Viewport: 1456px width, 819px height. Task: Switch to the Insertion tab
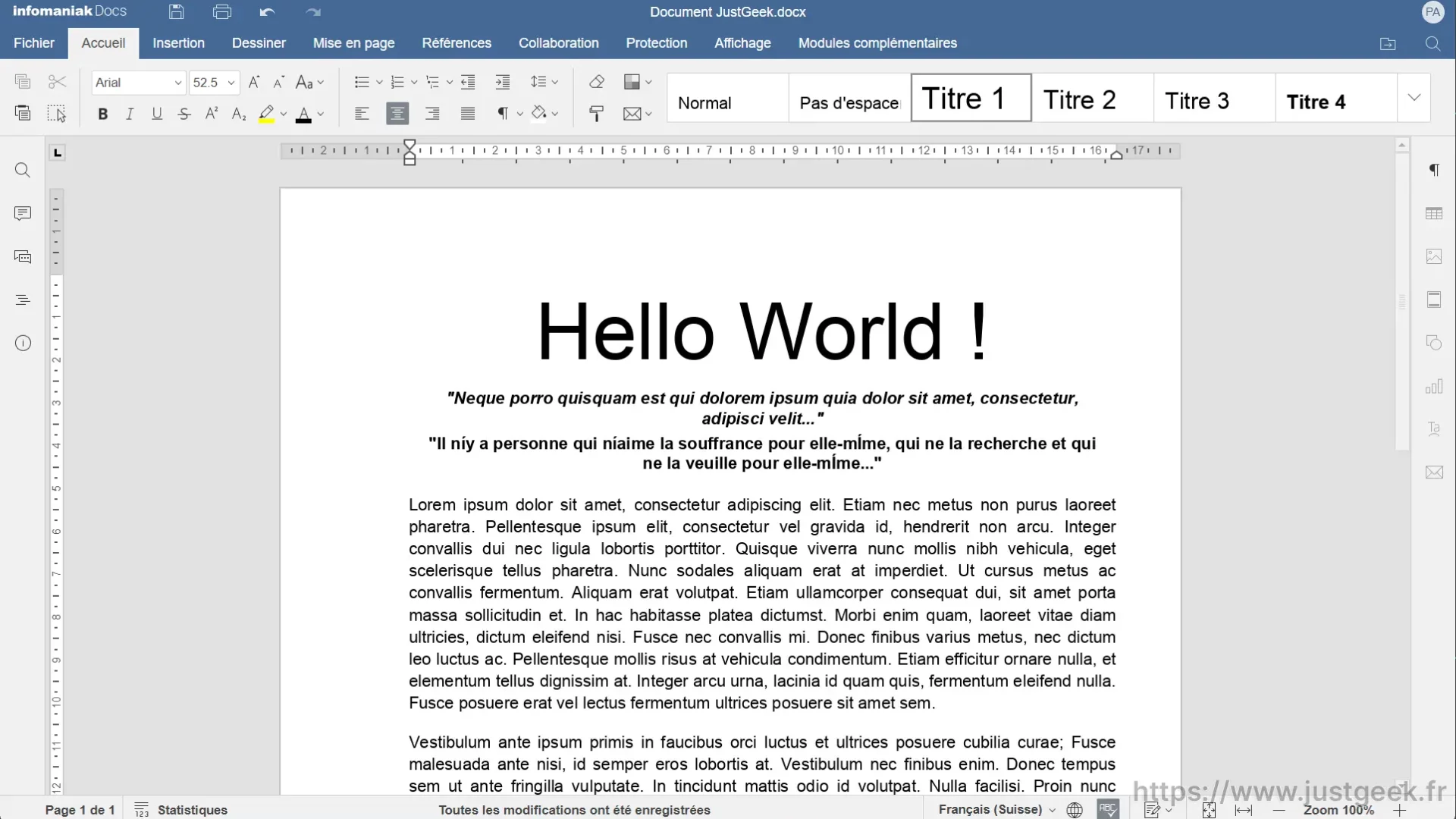click(178, 43)
